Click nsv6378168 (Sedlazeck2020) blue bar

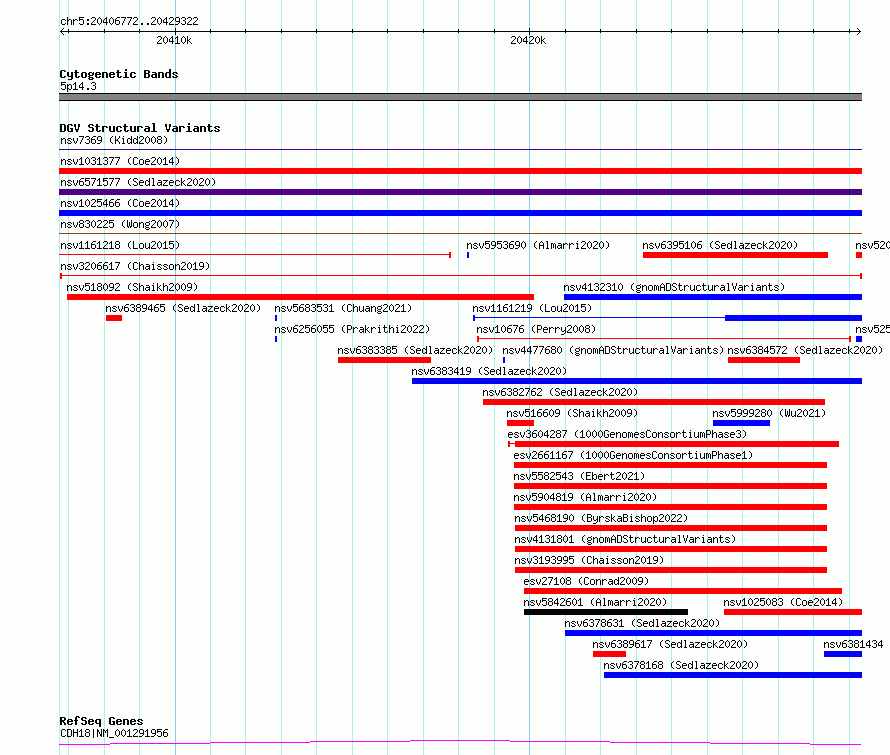pos(733,675)
